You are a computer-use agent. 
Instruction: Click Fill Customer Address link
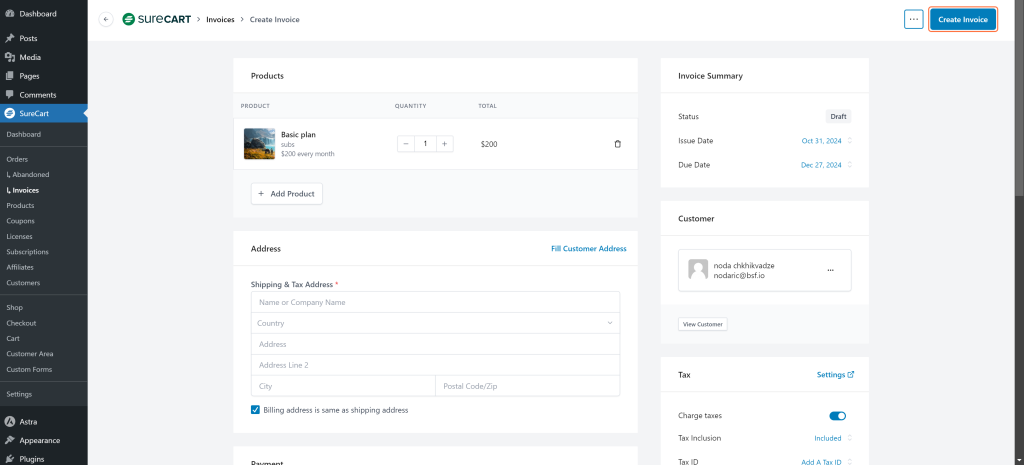pos(588,248)
